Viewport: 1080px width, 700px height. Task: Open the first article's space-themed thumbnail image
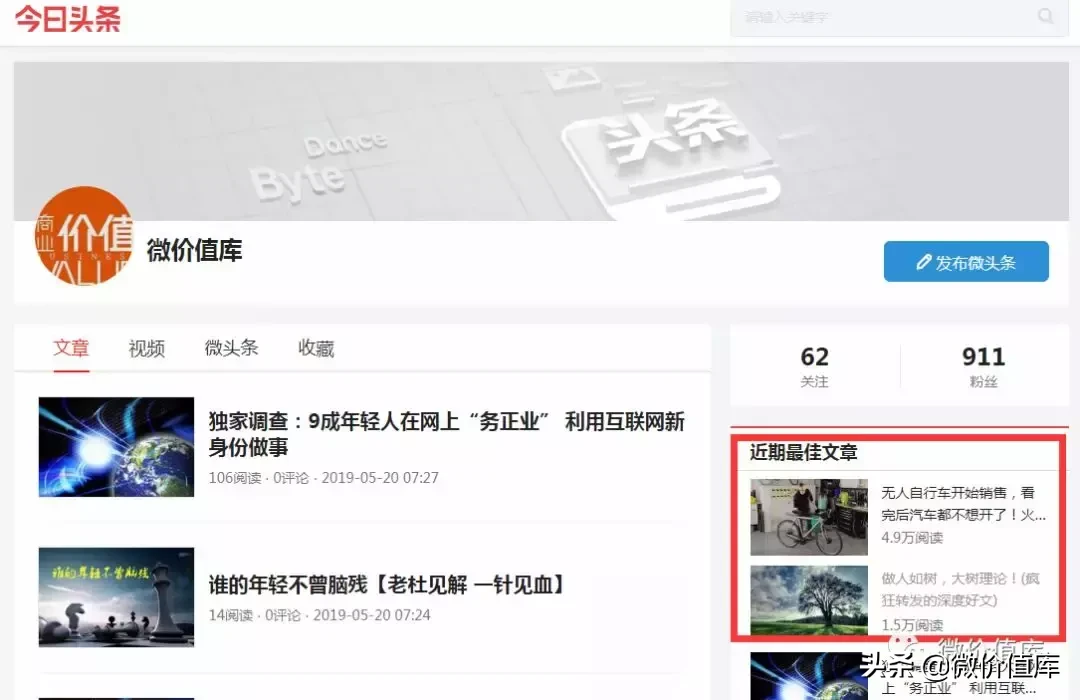pos(116,447)
